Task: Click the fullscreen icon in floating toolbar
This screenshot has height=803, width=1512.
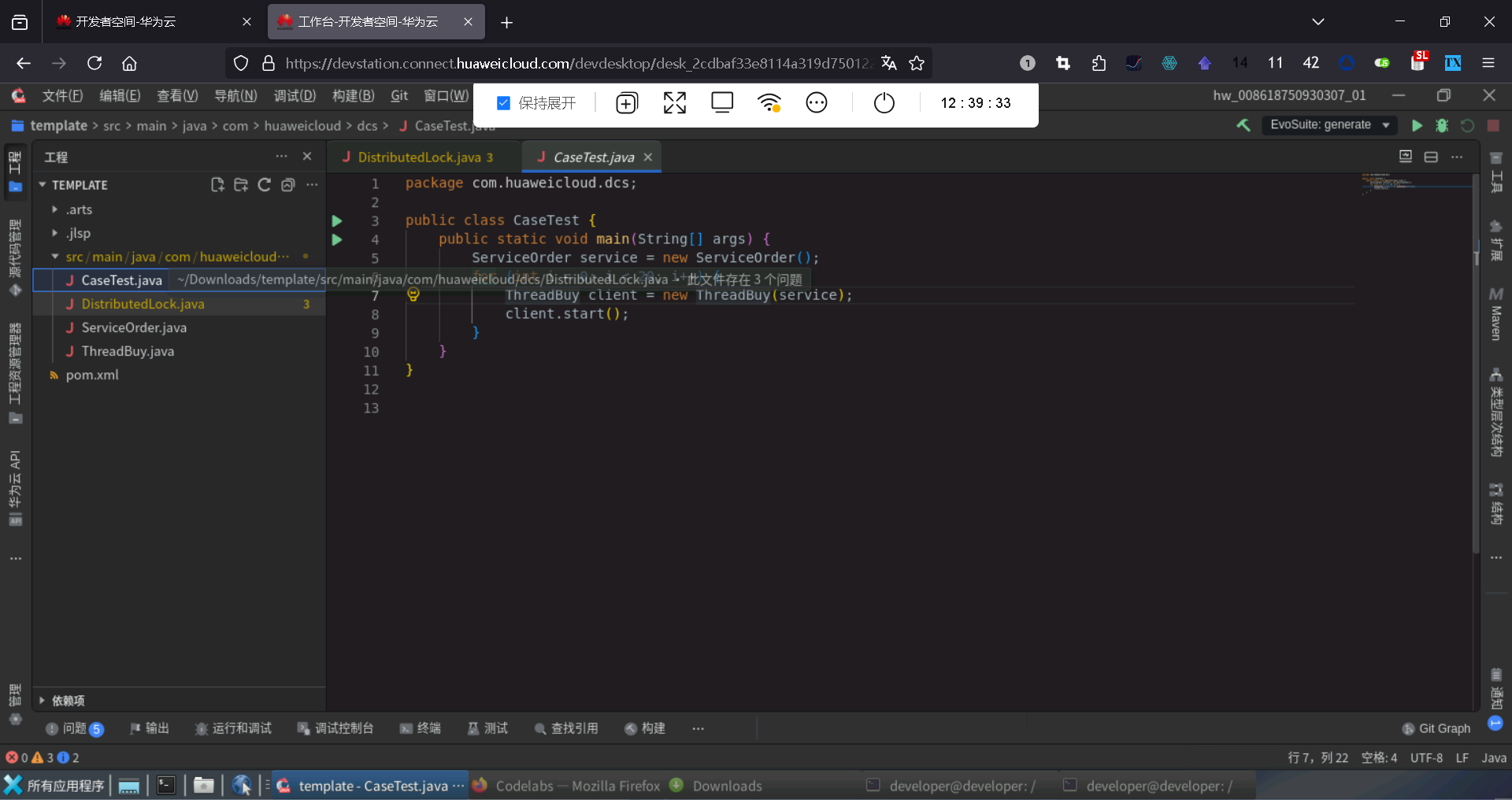Action: 674,103
